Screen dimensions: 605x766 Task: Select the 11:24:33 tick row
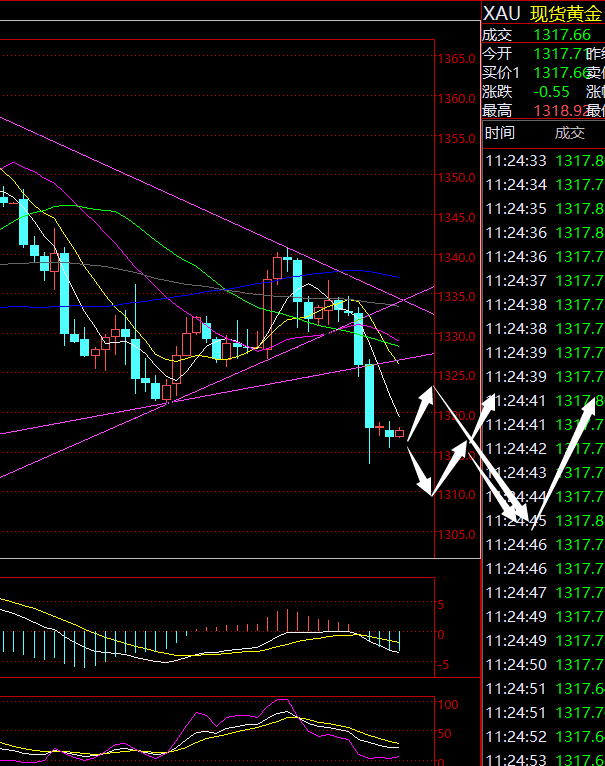coord(543,160)
